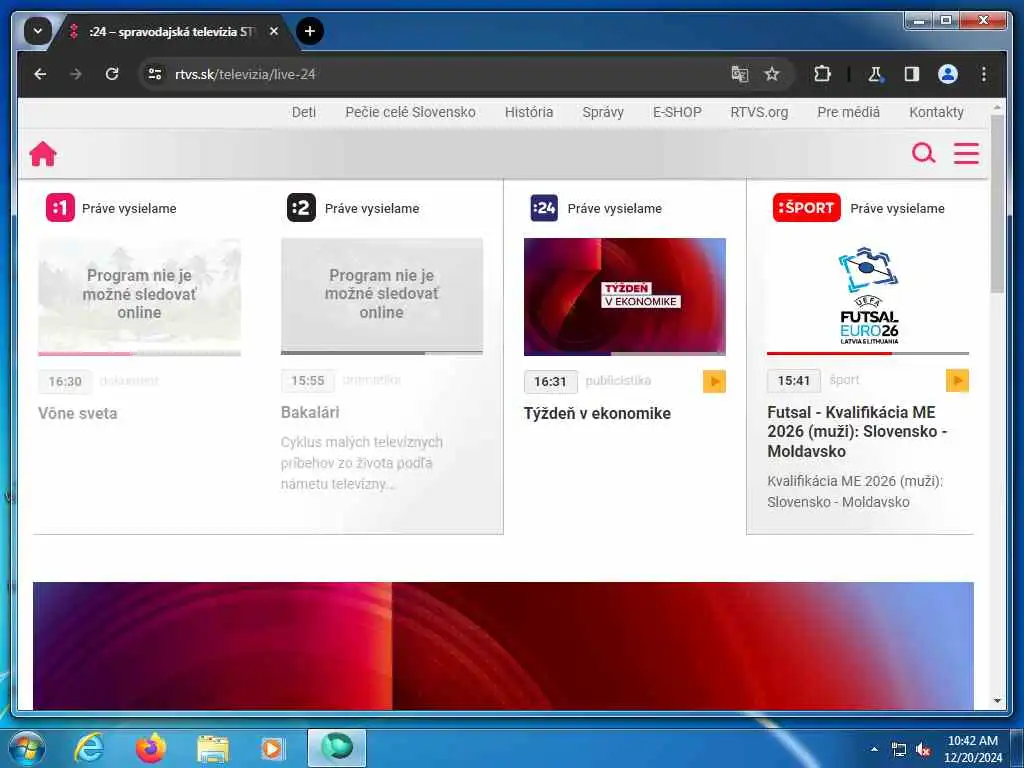Open the RTVS.org link

[x=759, y=112]
